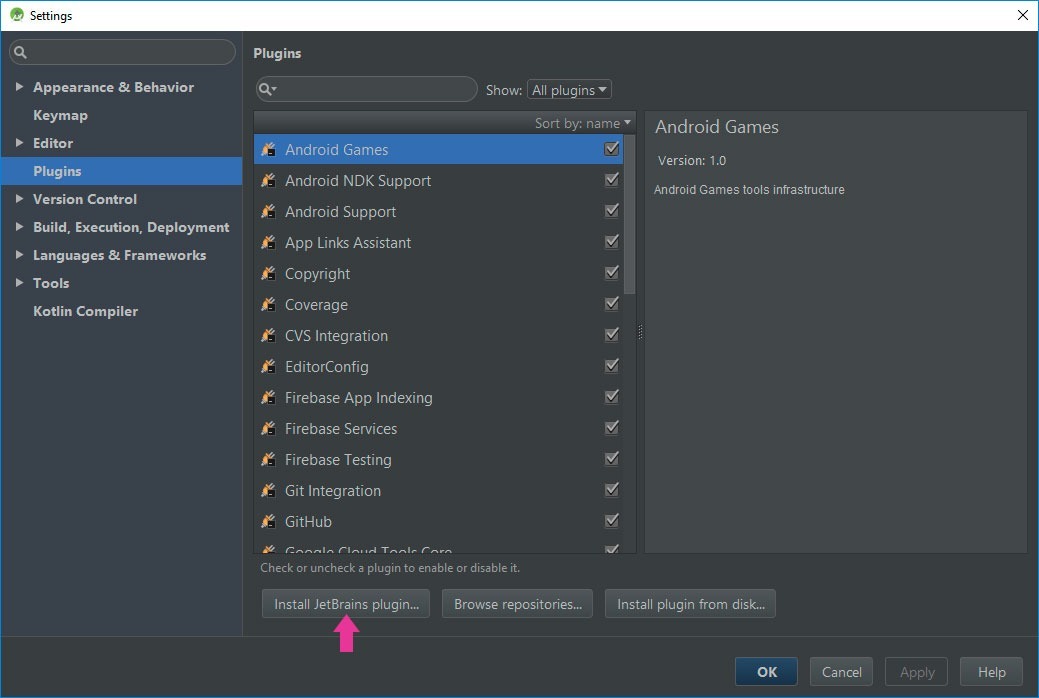
Task: Open the Keymap settings page
Action: (60, 115)
